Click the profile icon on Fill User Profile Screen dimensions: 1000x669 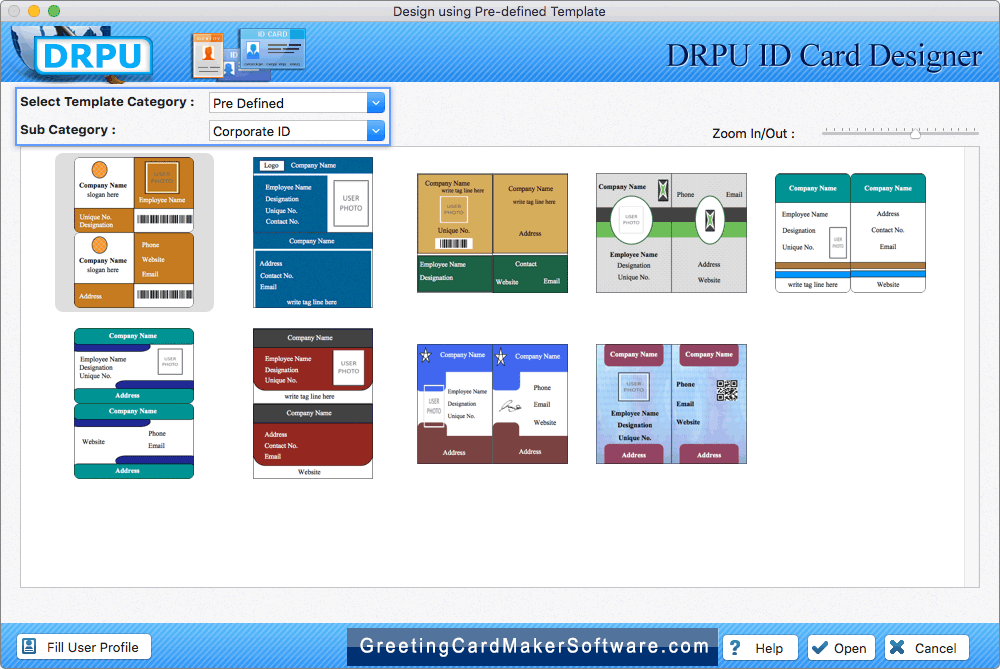point(29,647)
